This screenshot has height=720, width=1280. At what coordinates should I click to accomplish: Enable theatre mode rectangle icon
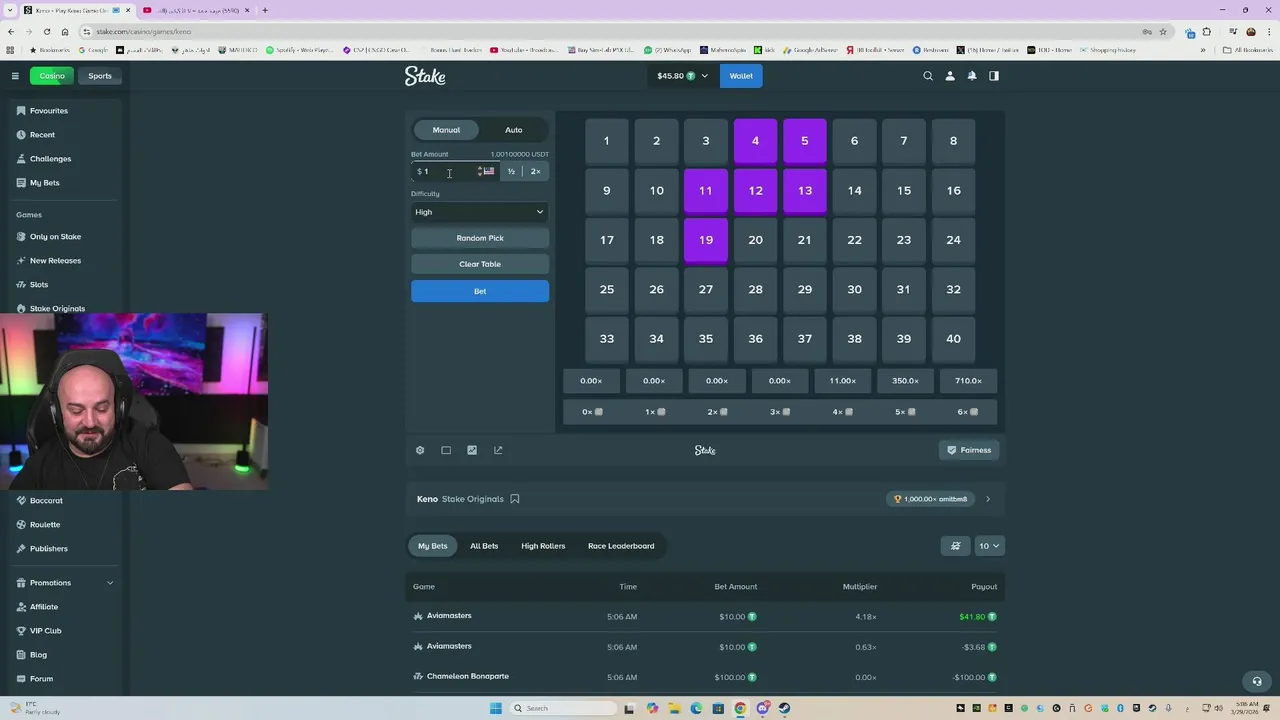pos(446,450)
